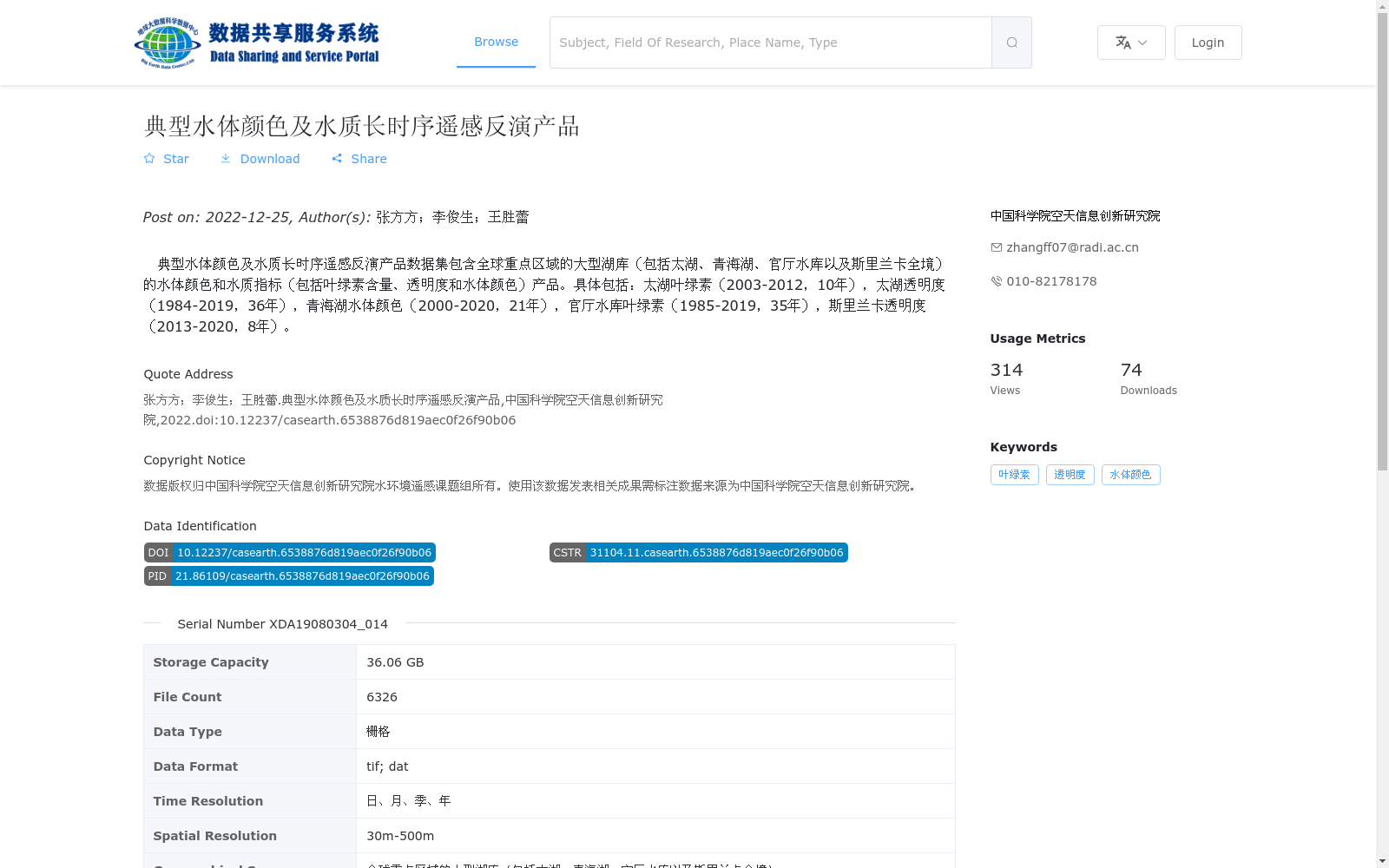
Task: Click the scrollbar up arrow
Action: pos(1383,6)
